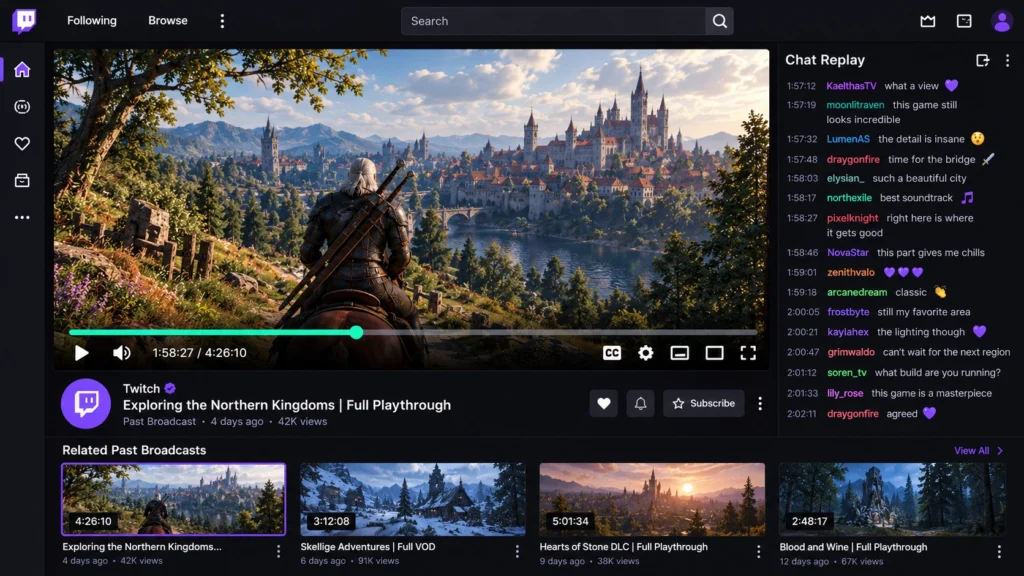The height and width of the screenshot is (576, 1024).
Task: Open options for Skellige Adventures card
Action: click(517, 552)
